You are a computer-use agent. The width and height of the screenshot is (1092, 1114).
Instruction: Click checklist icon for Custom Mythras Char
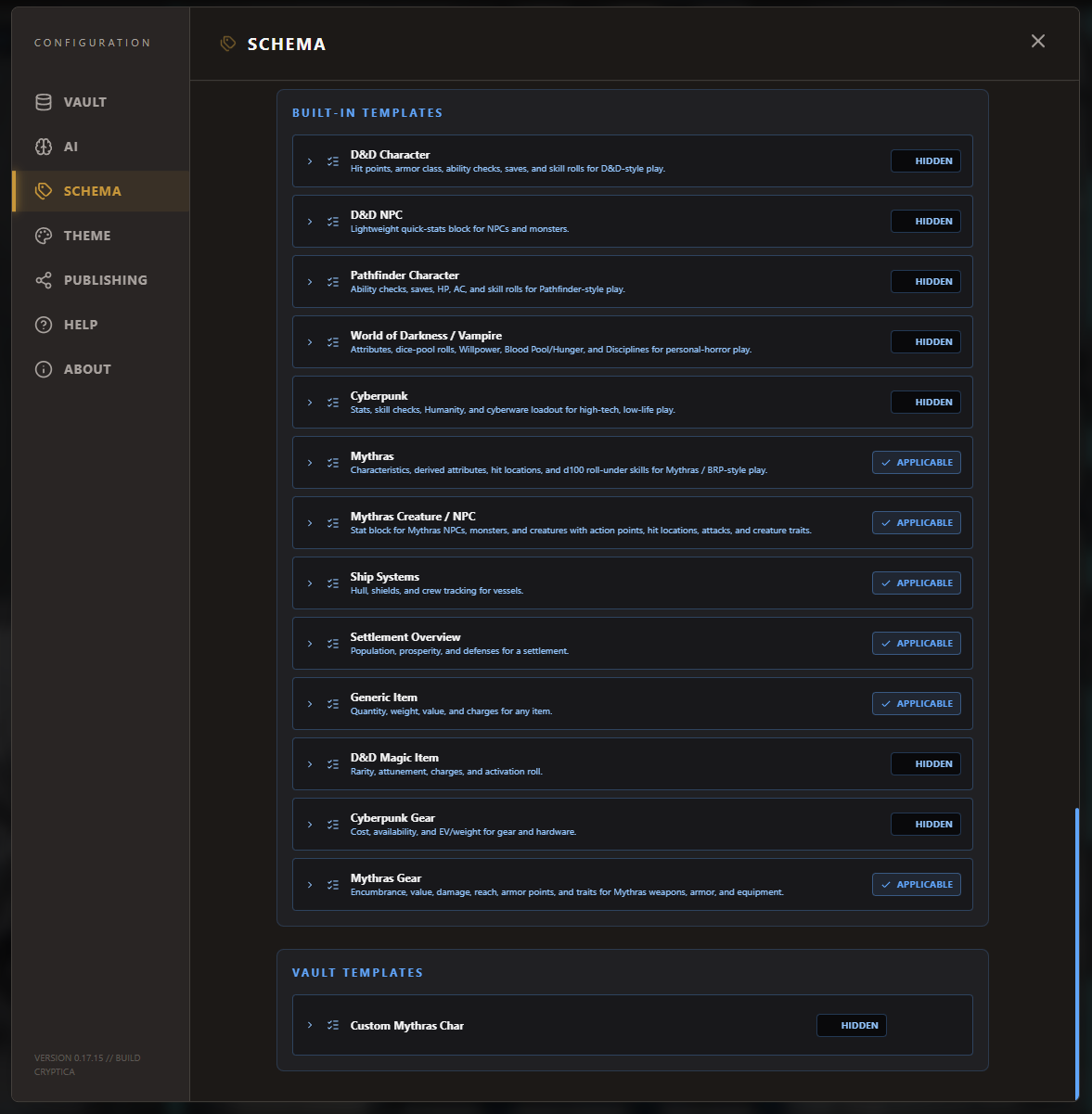coord(333,1025)
